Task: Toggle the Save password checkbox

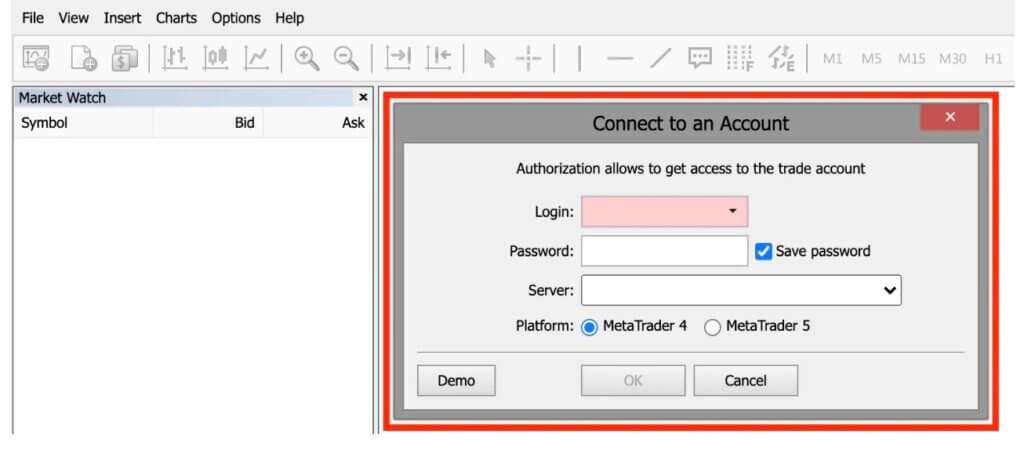Action: coord(763,251)
